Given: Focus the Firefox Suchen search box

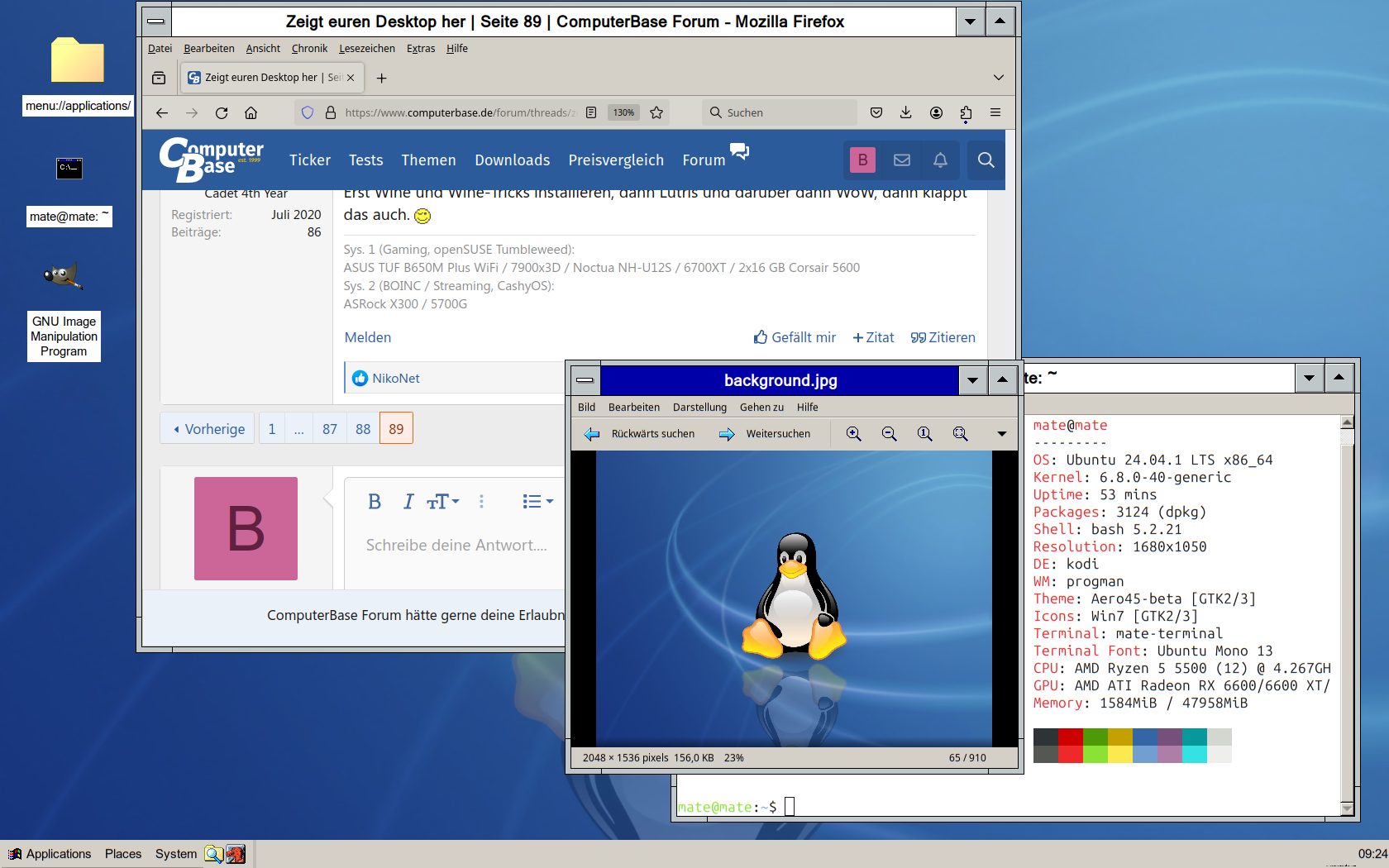Looking at the screenshot, I should click(780, 112).
